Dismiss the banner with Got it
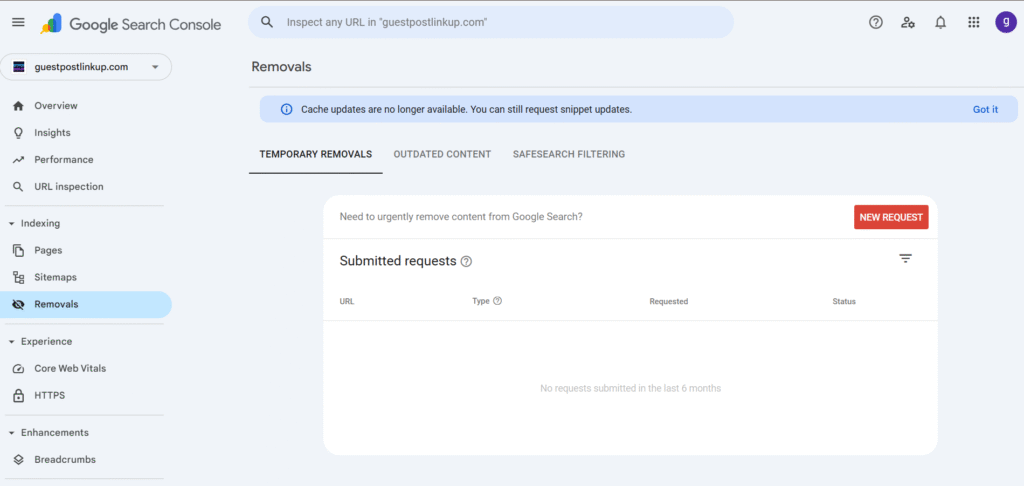The width and height of the screenshot is (1024, 486). [x=985, y=109]
